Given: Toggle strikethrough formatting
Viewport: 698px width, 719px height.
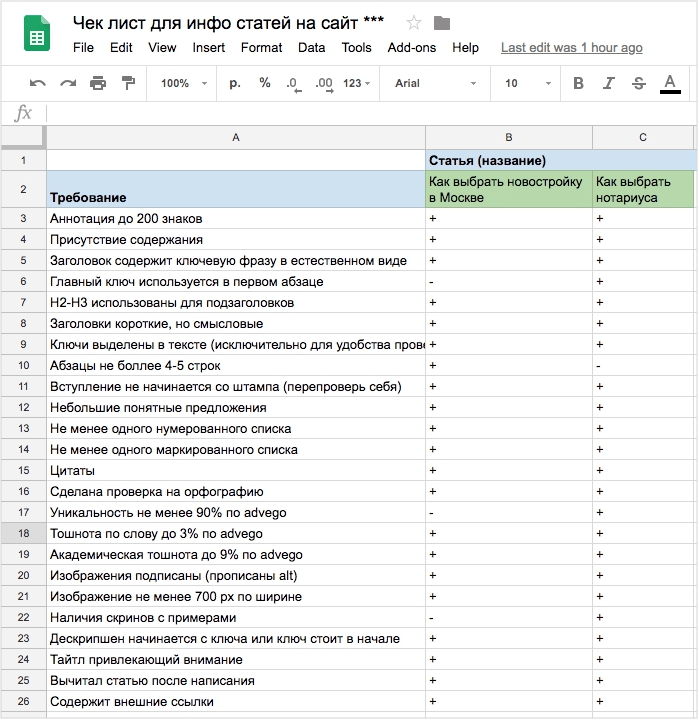Looking at the screenshot, I should 639,83.
